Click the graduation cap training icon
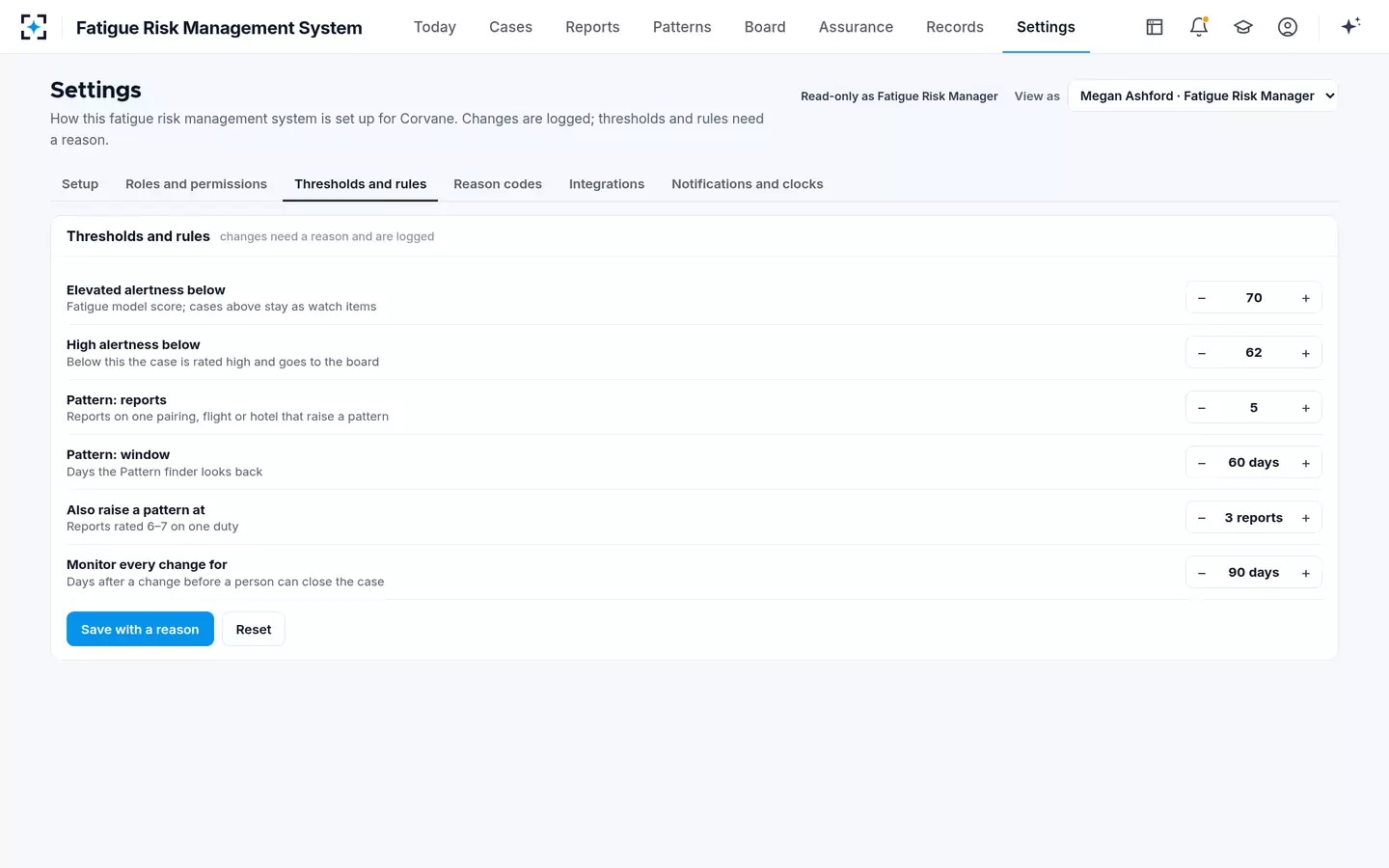Image resolution: width=1389 pixels, height=868 pixels. pos(1243,27)
